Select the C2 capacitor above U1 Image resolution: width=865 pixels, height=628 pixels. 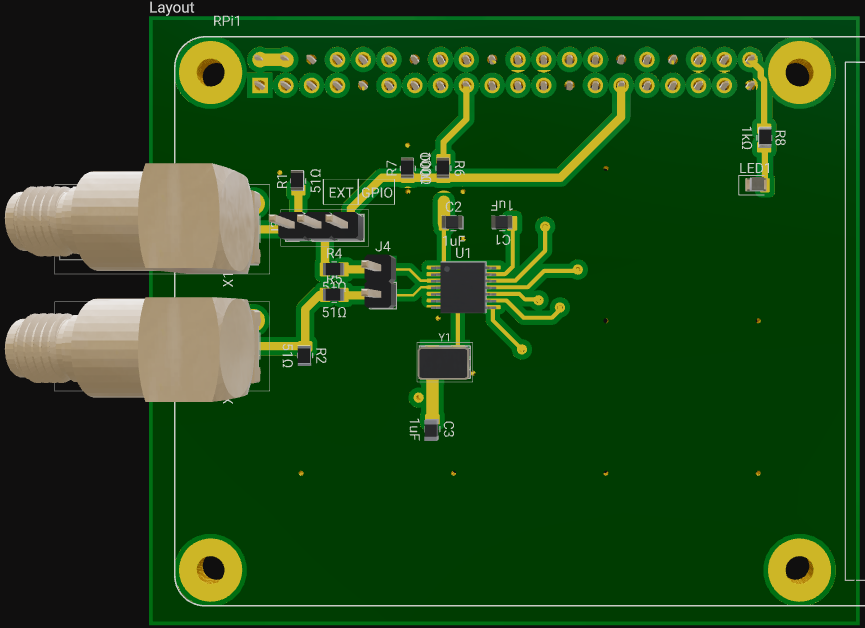pyautogui.click(x=453, y=222)
